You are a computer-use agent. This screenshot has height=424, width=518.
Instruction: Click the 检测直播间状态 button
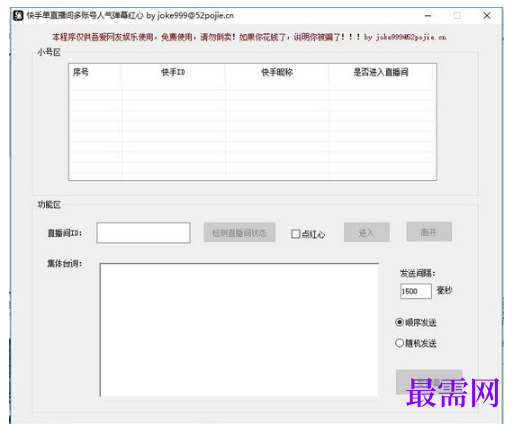coord(239,232)
